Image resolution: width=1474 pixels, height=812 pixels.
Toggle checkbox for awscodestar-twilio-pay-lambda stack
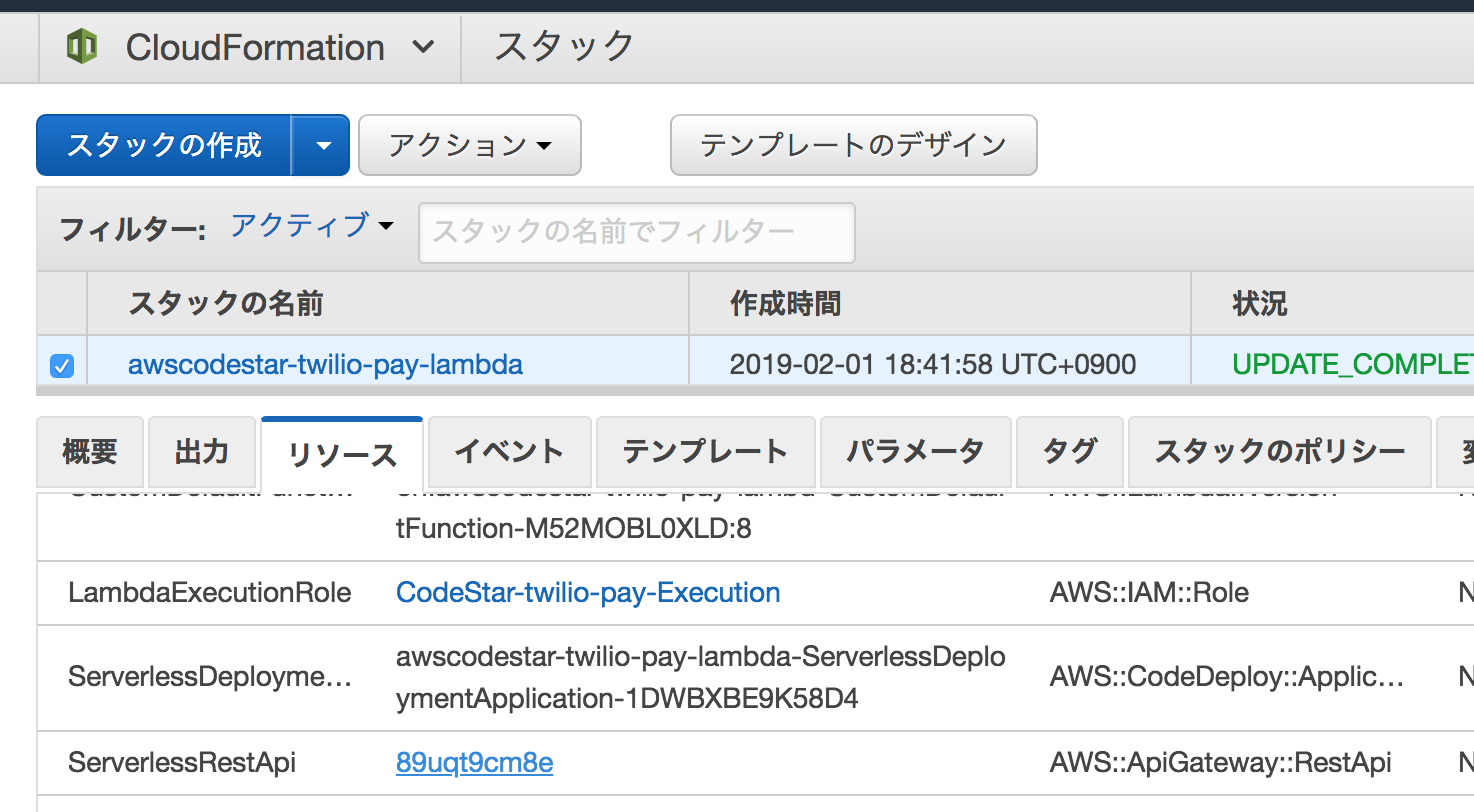[61, 366]
